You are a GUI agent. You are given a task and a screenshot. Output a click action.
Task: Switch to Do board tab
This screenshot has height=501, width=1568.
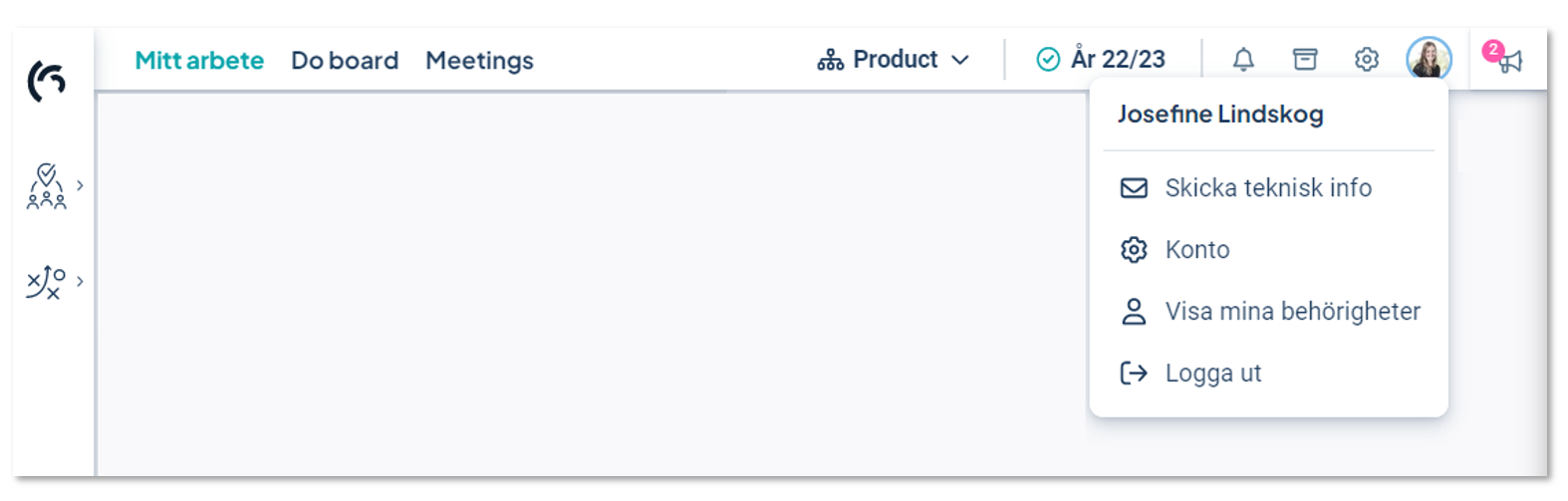[x=345, y=61]
